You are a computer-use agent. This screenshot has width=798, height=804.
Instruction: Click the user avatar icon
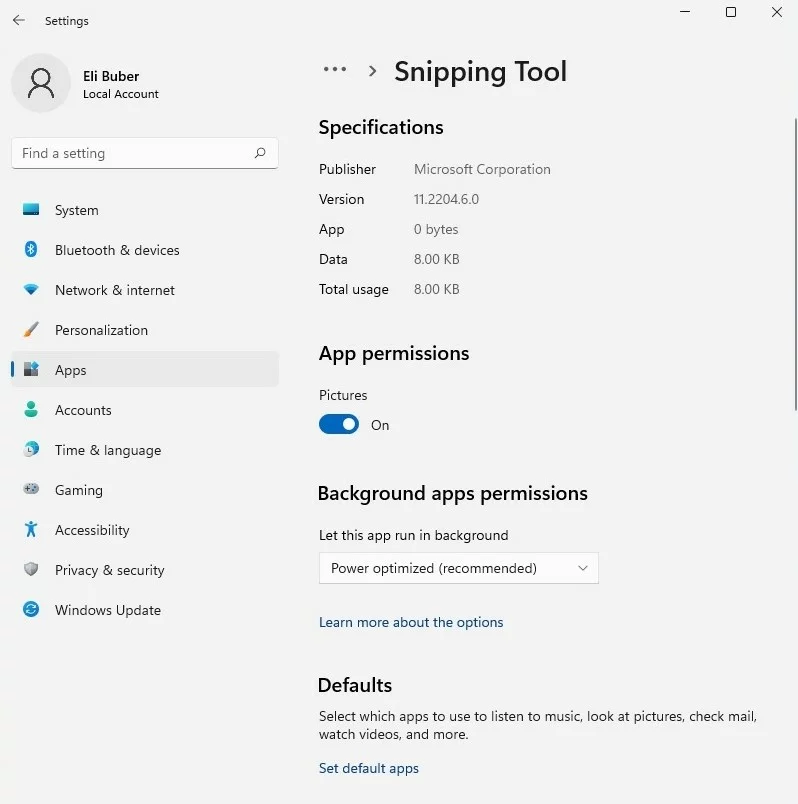pos(41,83)
